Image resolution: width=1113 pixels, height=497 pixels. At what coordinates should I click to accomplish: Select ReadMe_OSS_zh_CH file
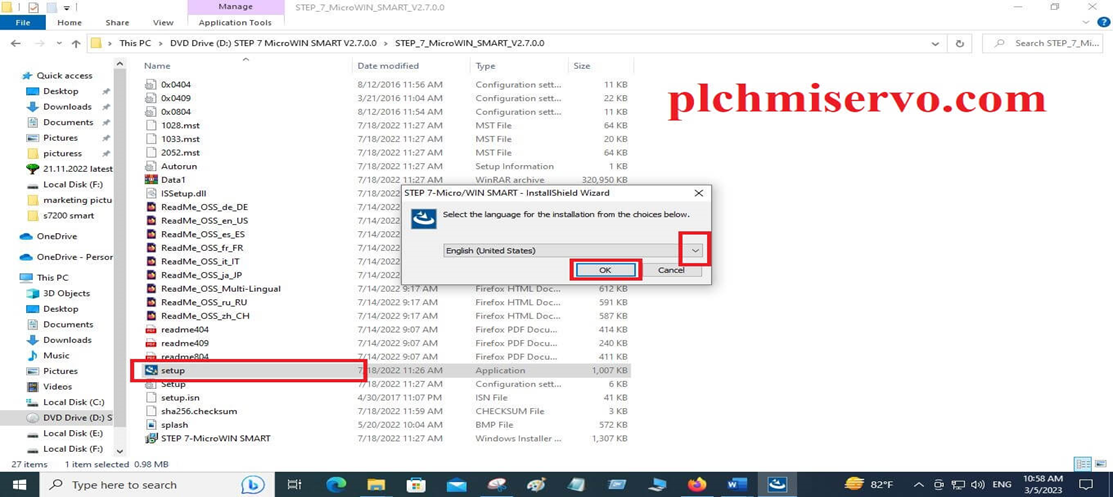(x=205, y=316)
